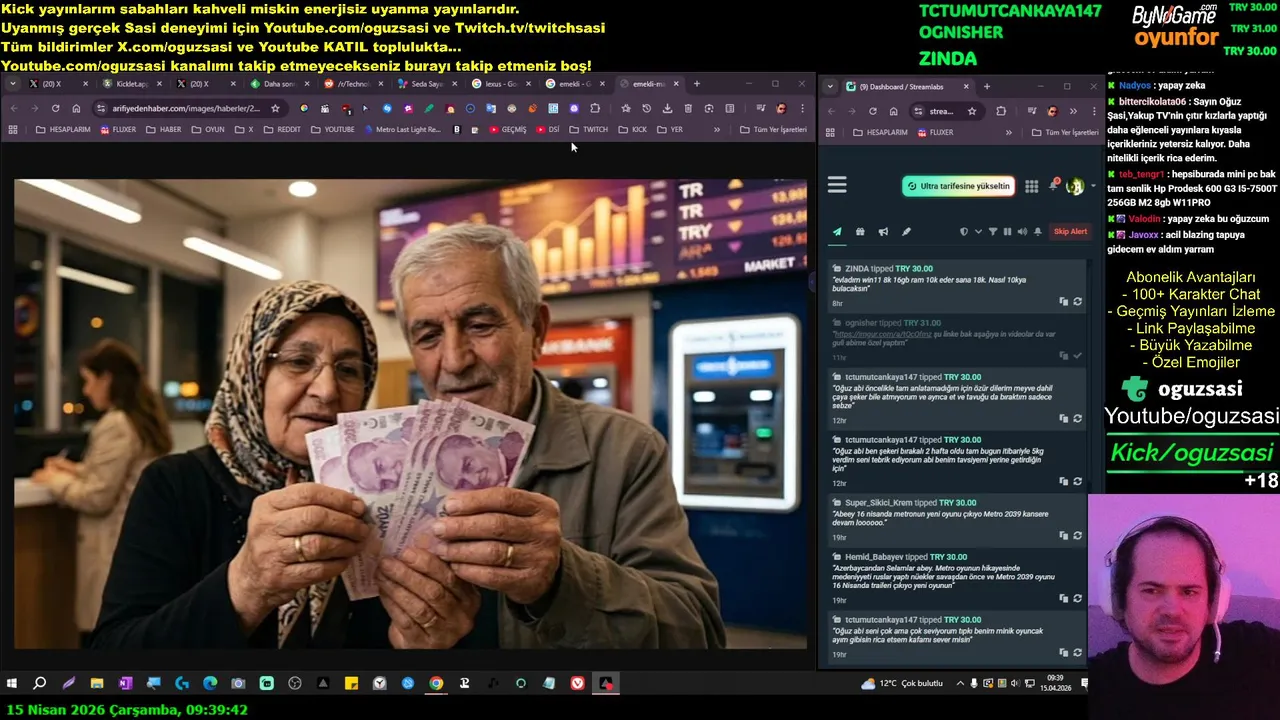Open Microsoft Edge from taskbar
The image size is (1280, 720).
coord(210,683)
